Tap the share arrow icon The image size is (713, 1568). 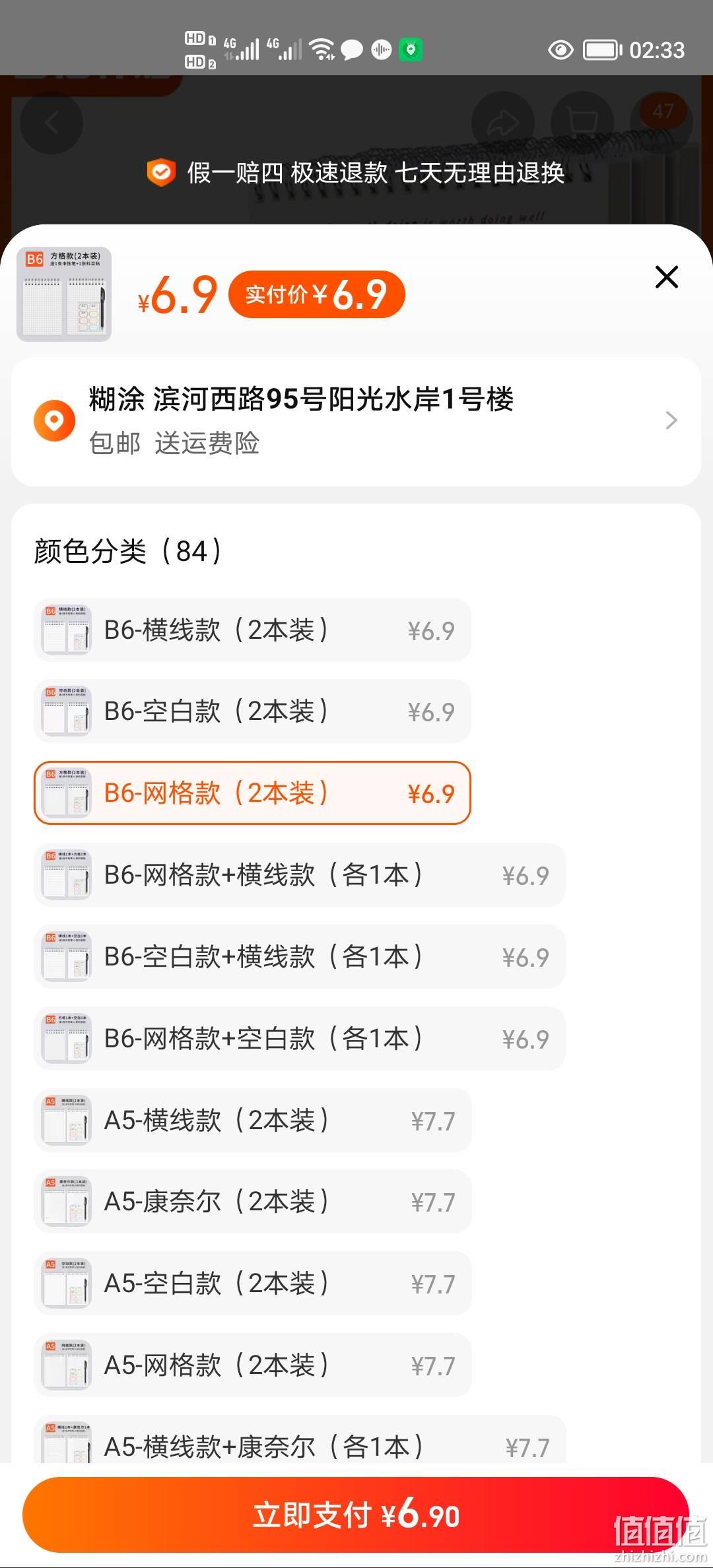click(x=503, y=123)
